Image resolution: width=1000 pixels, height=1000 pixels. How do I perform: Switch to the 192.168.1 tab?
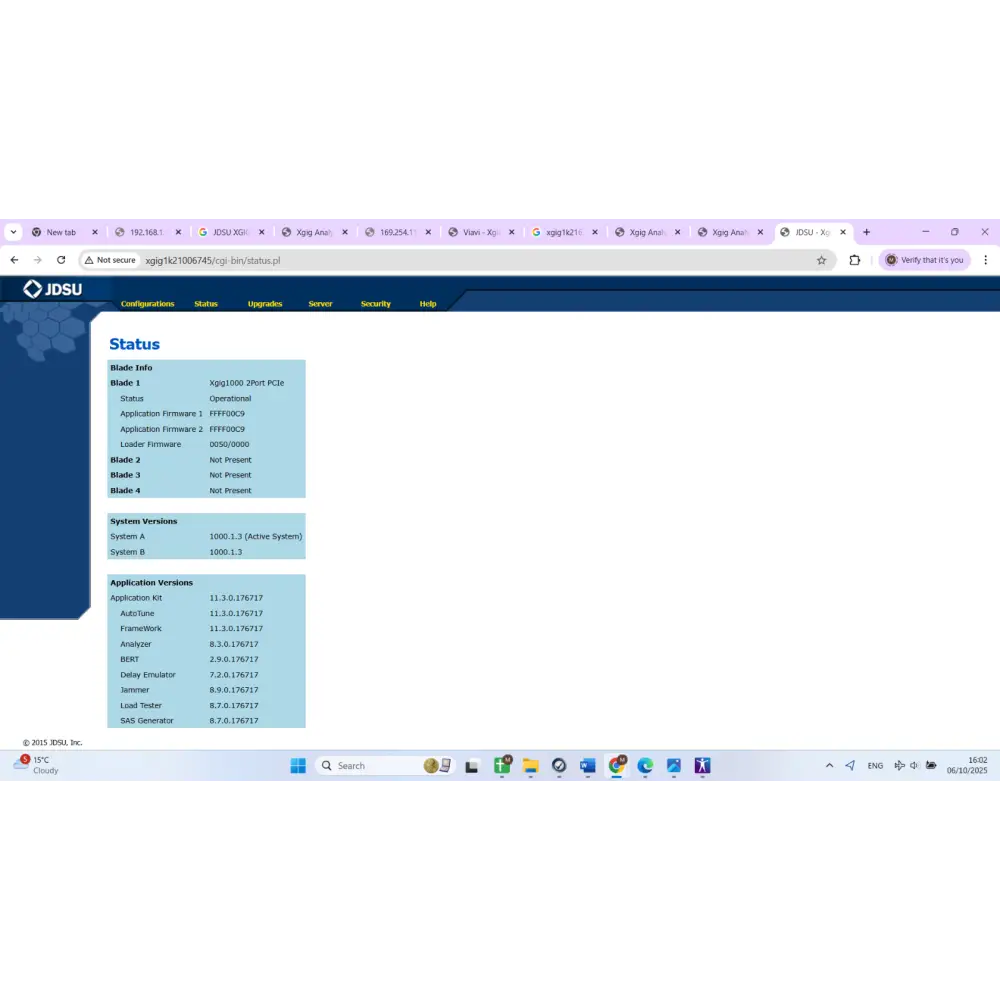146,232
